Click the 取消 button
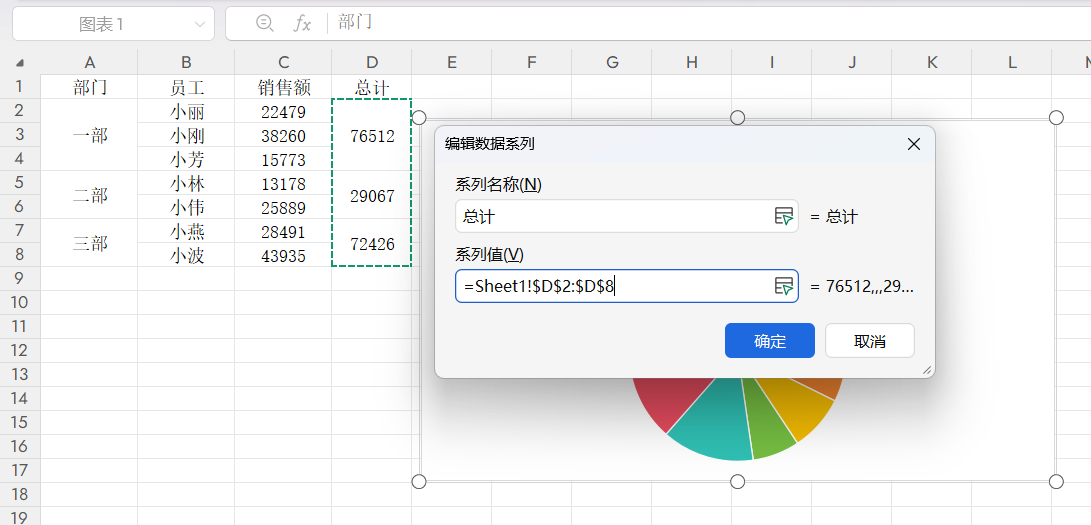The height and width of the screenshot is (525, 1091). pos(870,341)
